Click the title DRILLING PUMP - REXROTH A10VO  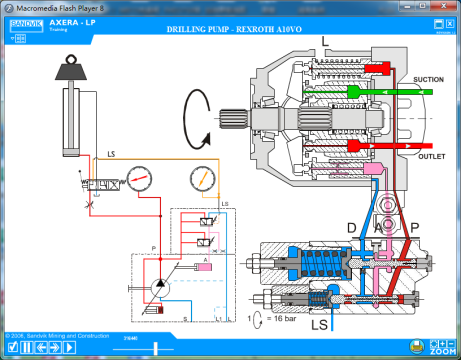[234, 29]
